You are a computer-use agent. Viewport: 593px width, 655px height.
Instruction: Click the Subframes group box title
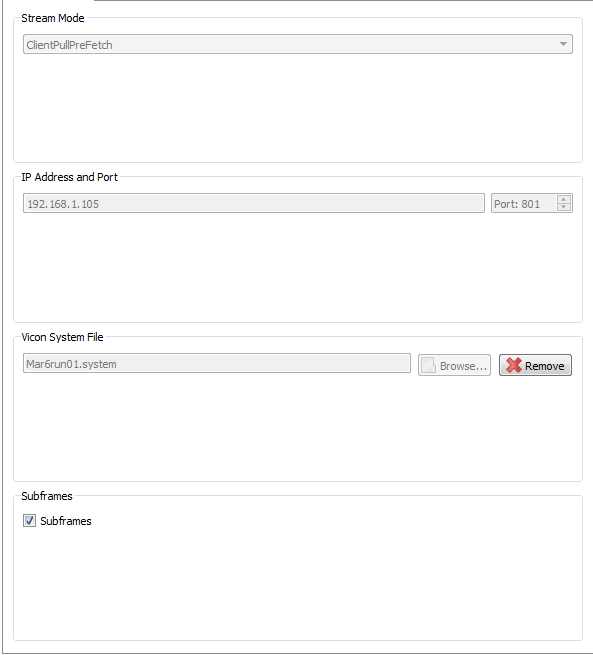point(47,496)
